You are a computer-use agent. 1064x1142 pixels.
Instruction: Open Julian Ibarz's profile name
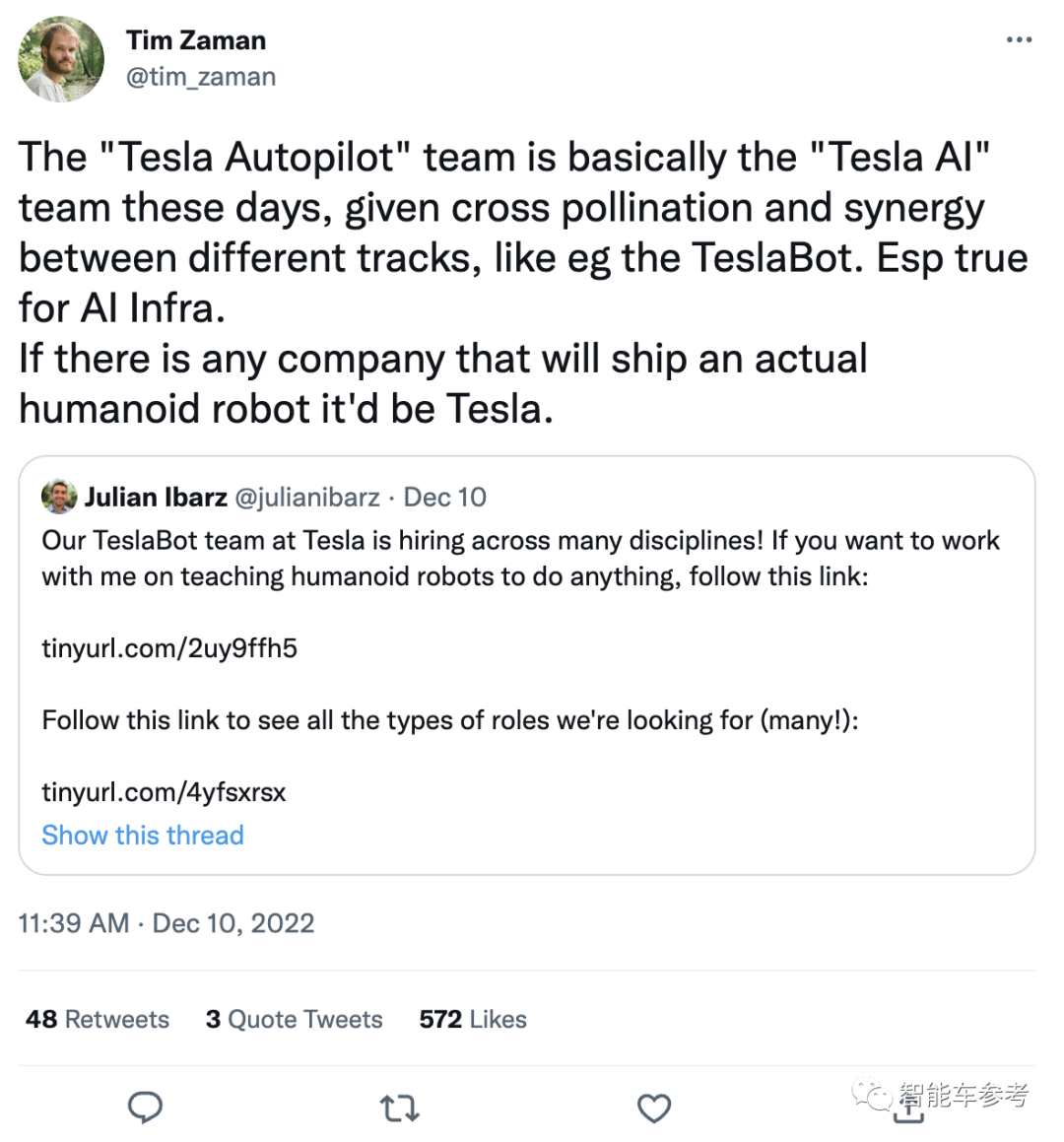tap(156, 497)
